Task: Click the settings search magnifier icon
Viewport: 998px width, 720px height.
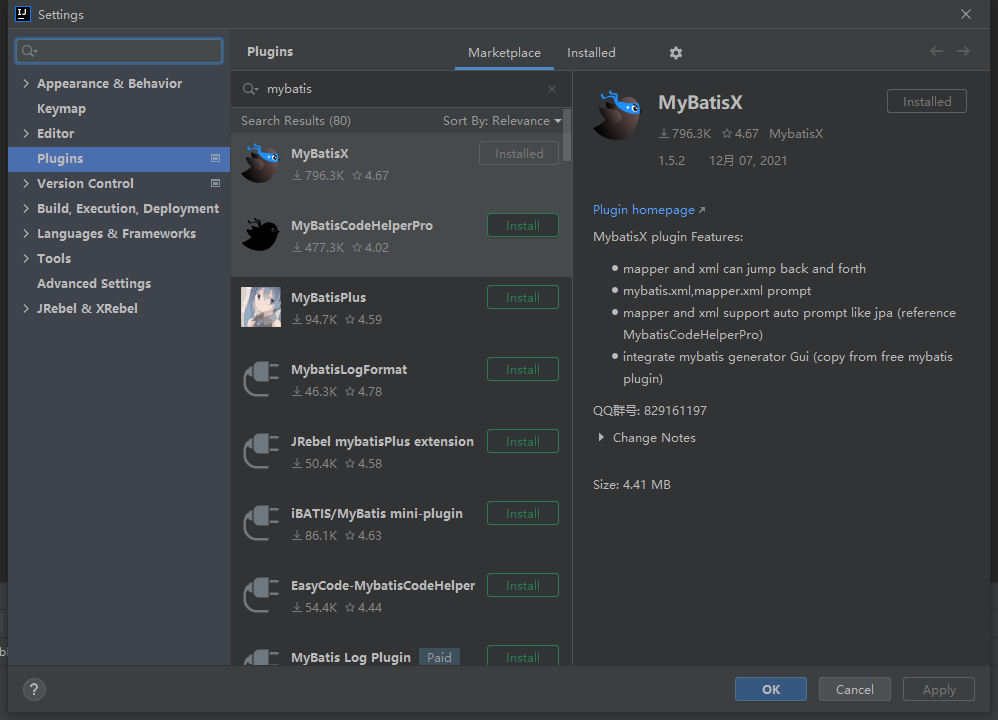Action: (x=29, y=51)
